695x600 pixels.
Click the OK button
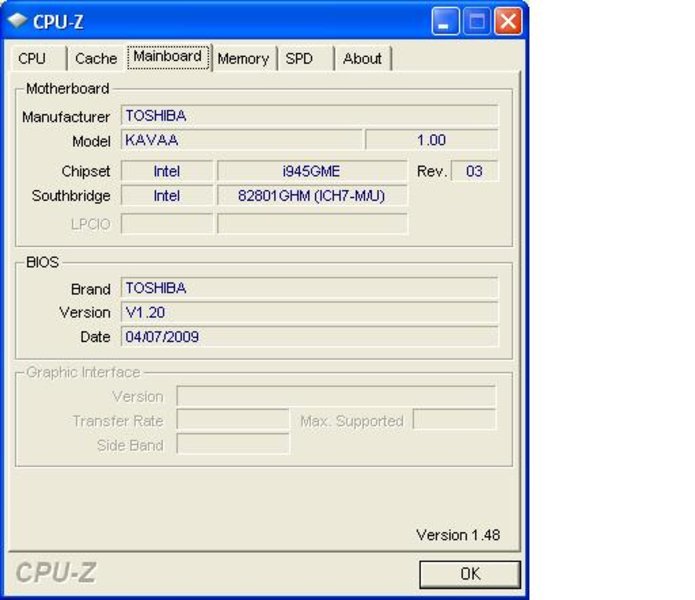[x=470, y=574]
